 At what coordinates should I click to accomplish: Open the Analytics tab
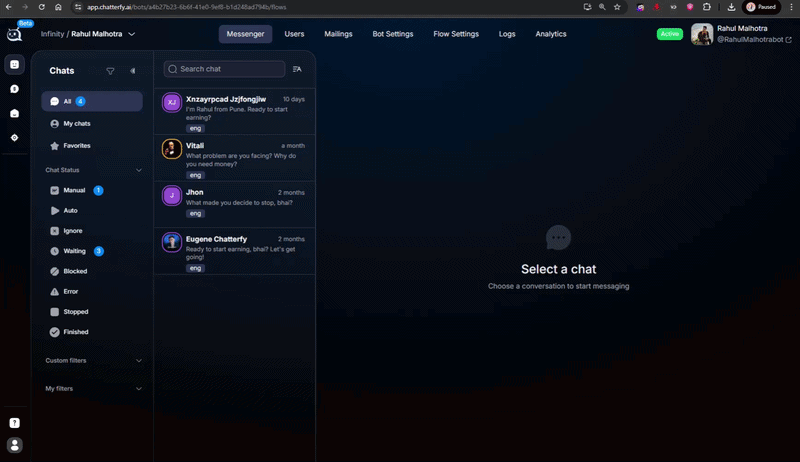point(551,34)
